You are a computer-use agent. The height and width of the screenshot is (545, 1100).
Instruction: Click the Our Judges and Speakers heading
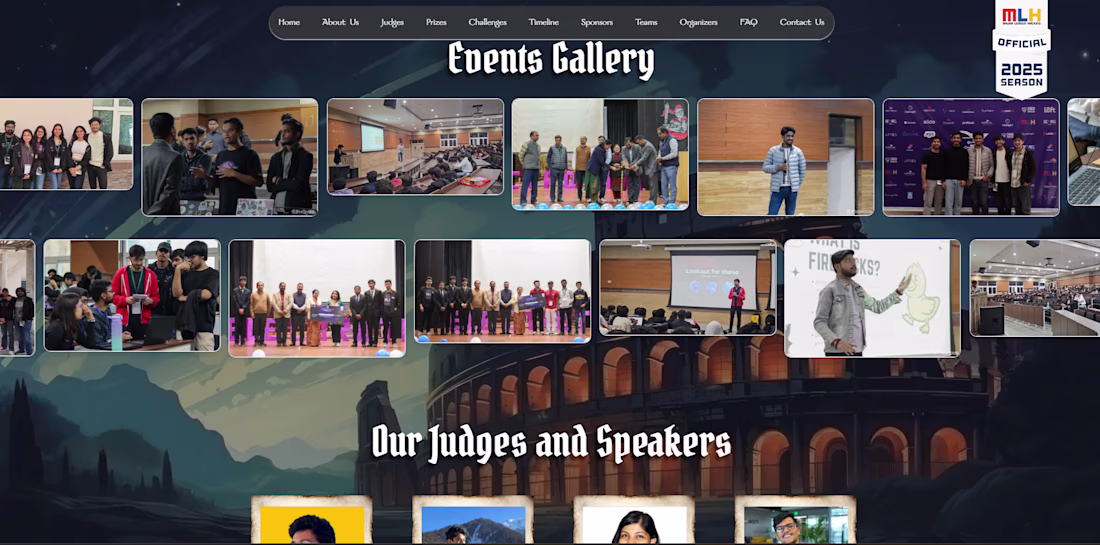(551, 441)
